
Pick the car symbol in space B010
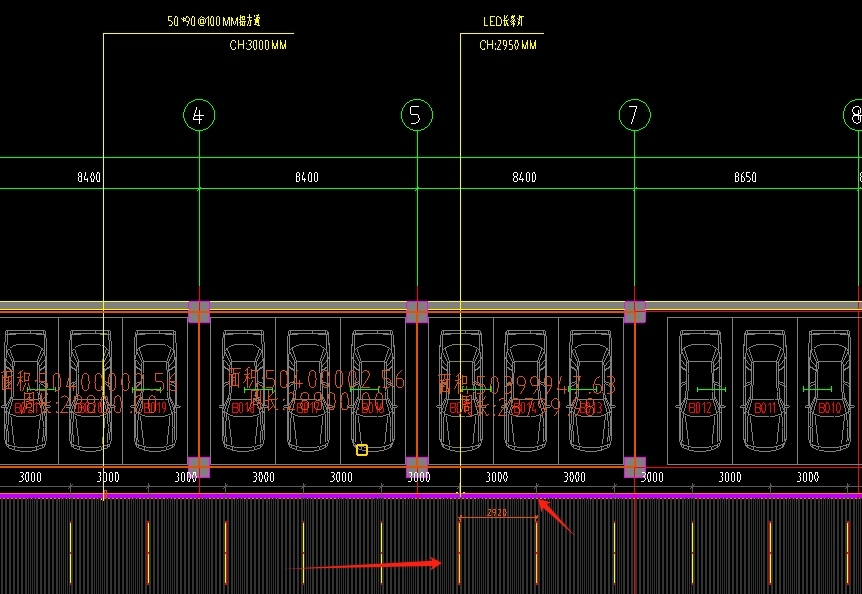(830, 390)
